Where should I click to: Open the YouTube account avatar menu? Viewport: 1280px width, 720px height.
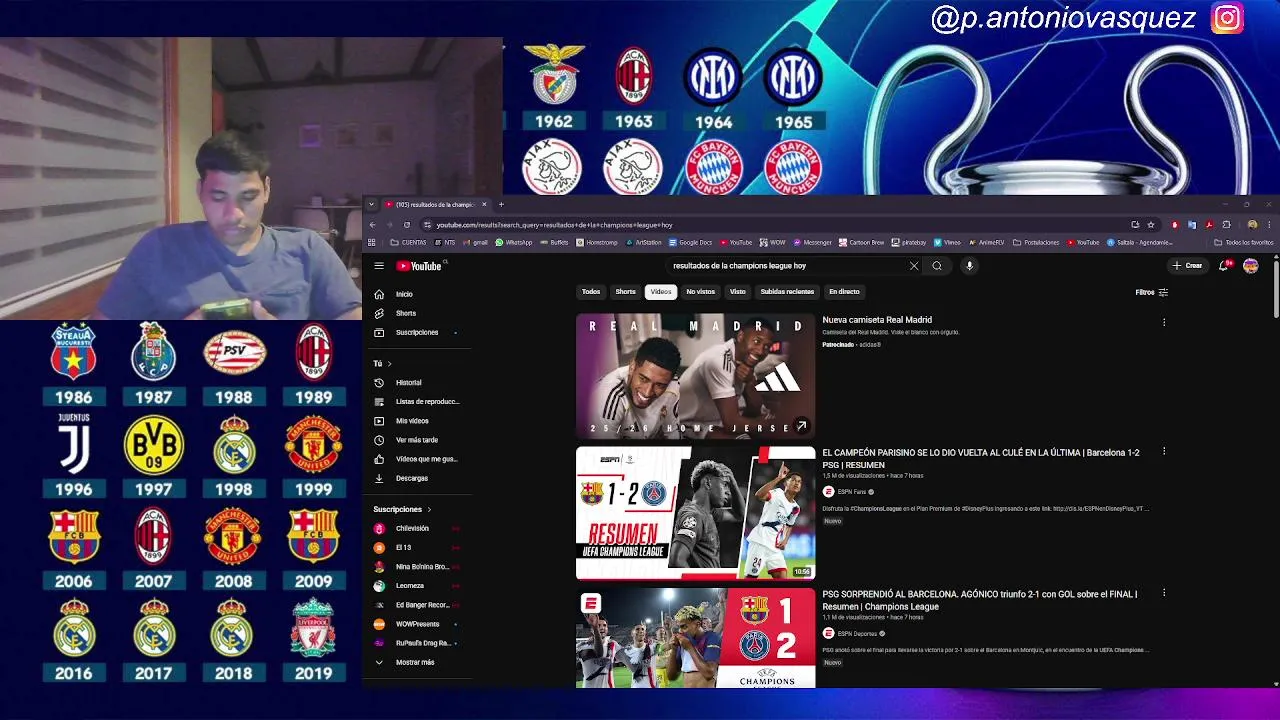pos(1250,266)
